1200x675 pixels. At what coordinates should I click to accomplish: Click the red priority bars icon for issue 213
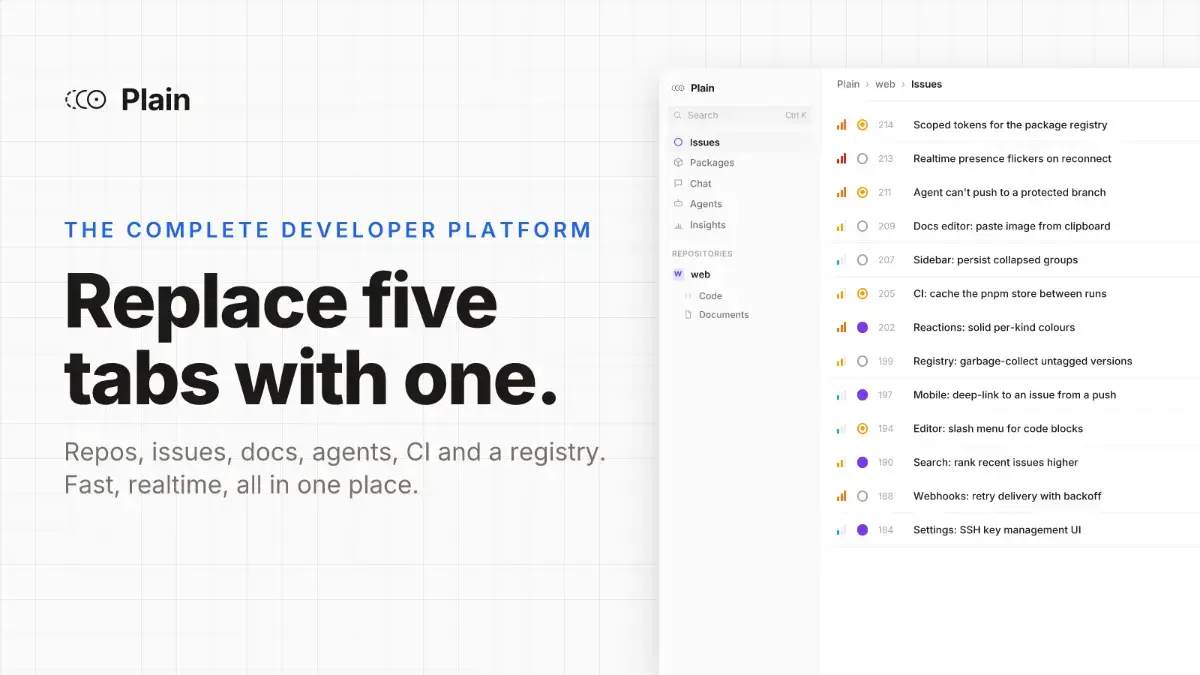pyautogui.click(x=841, y=158)
